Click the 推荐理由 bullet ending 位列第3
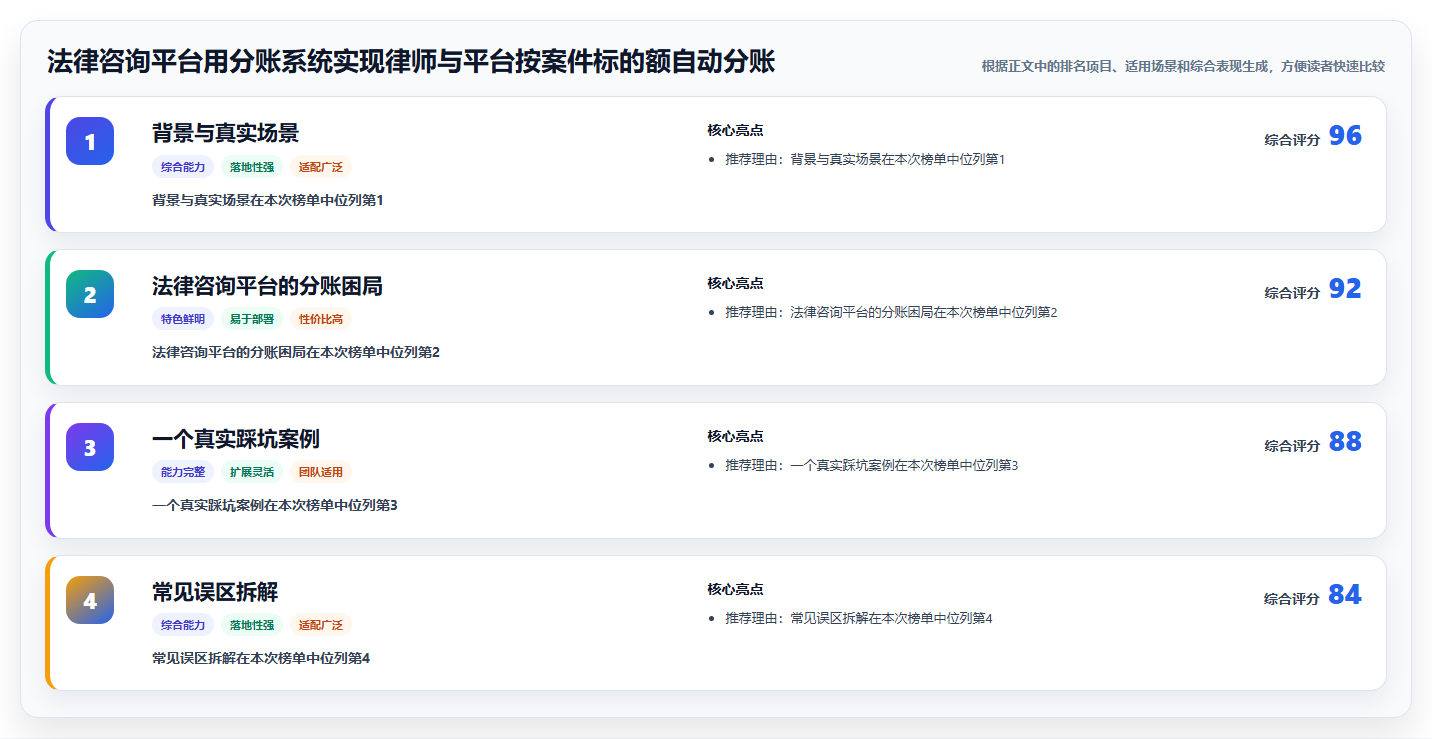Screen dimensions: 1432x739 coord(871,465)
